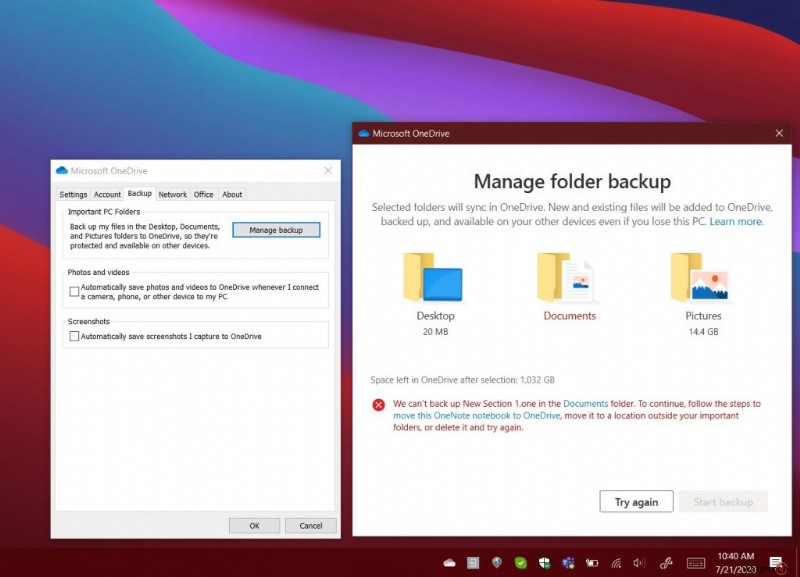Open the Wi-Fi icon in system tray

click(x=614, y=562)
